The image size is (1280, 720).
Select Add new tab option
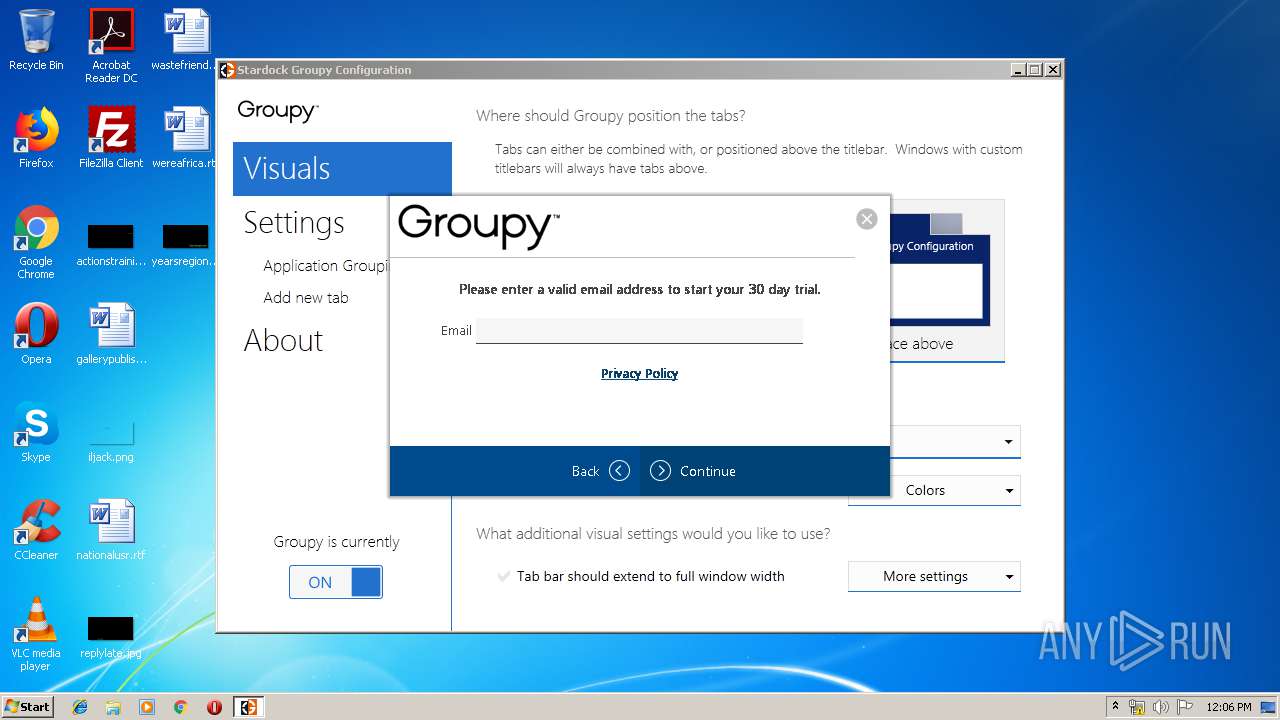click(306, 298)
